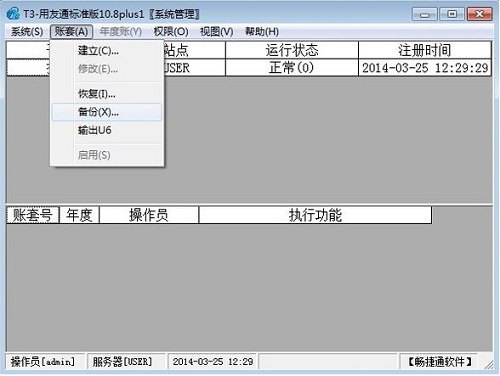Image resolution: width=500 pixels, height=376 pixels.
Task: Click the greyed 年度账(Y) menu
Action: tap(121, 32)
